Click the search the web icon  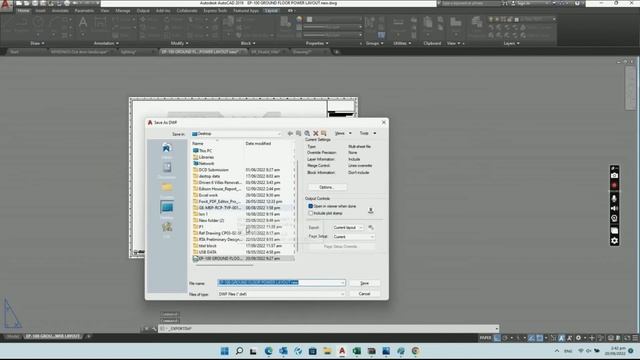307,133
